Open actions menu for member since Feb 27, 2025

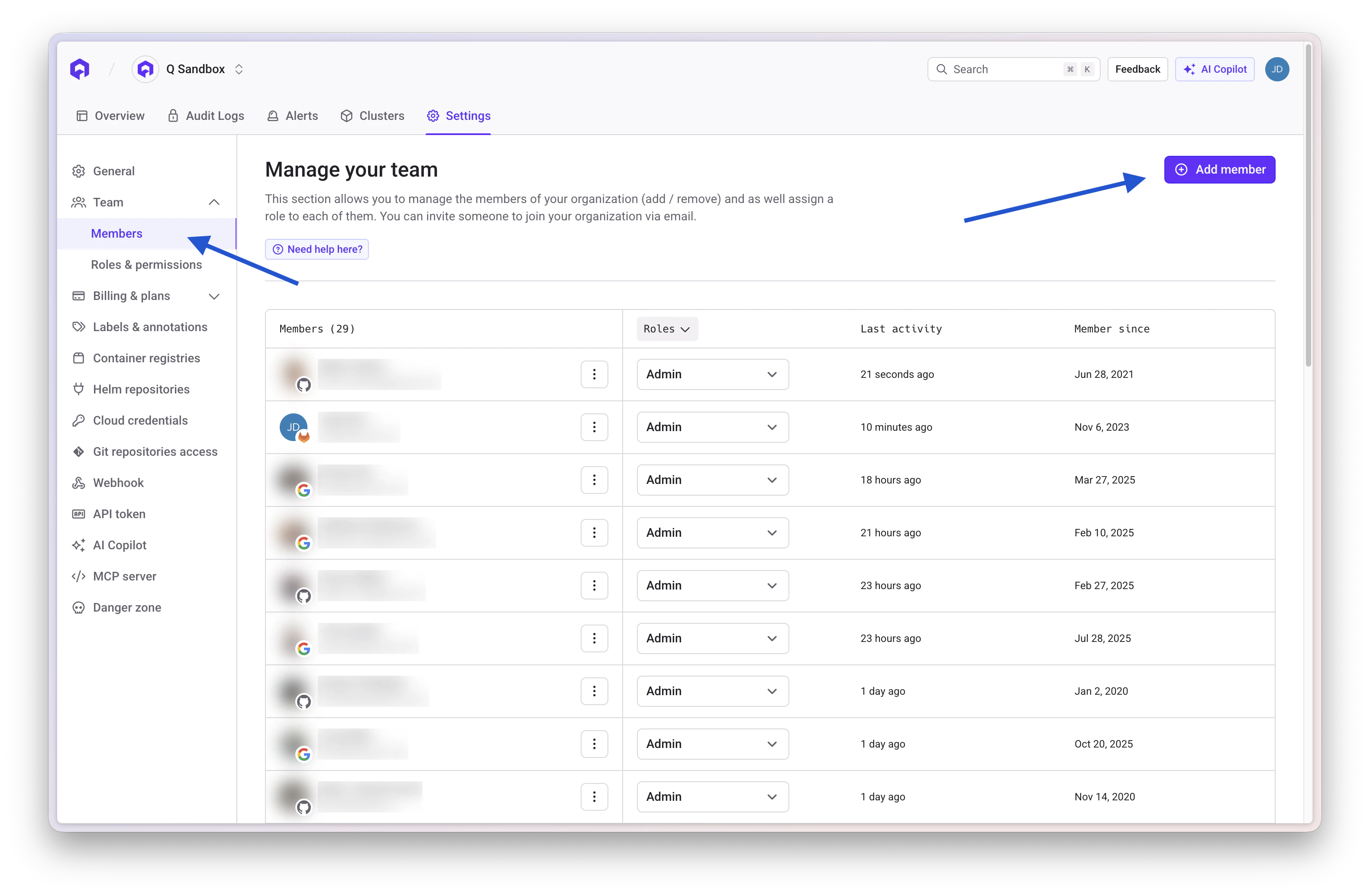594,585
